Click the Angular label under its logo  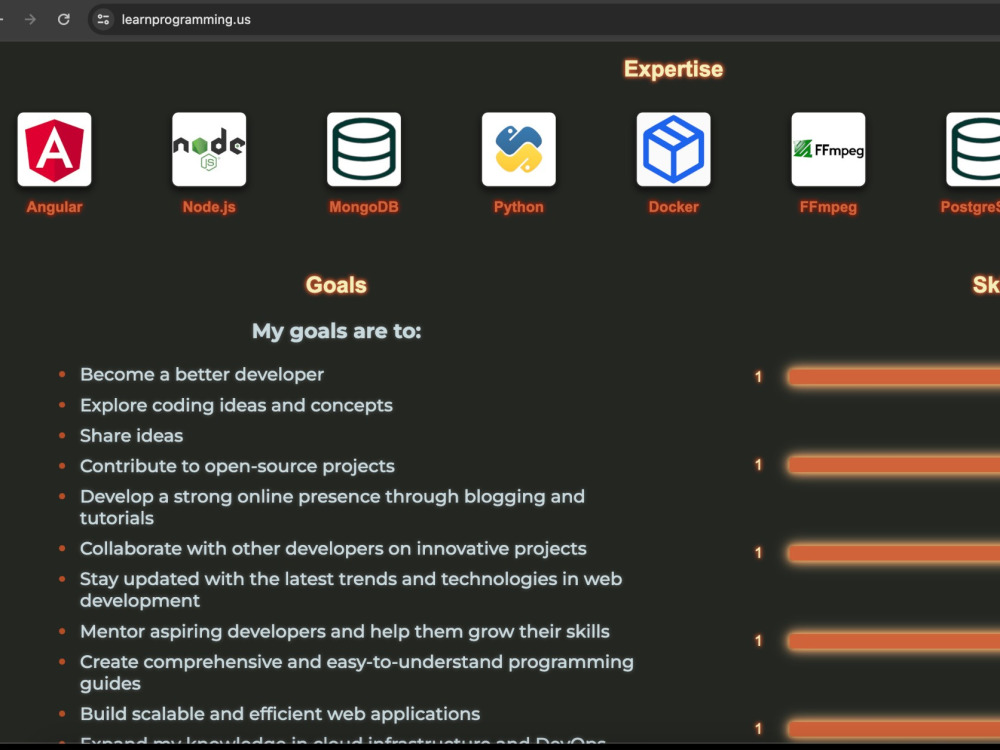click(x=54, y=207)
